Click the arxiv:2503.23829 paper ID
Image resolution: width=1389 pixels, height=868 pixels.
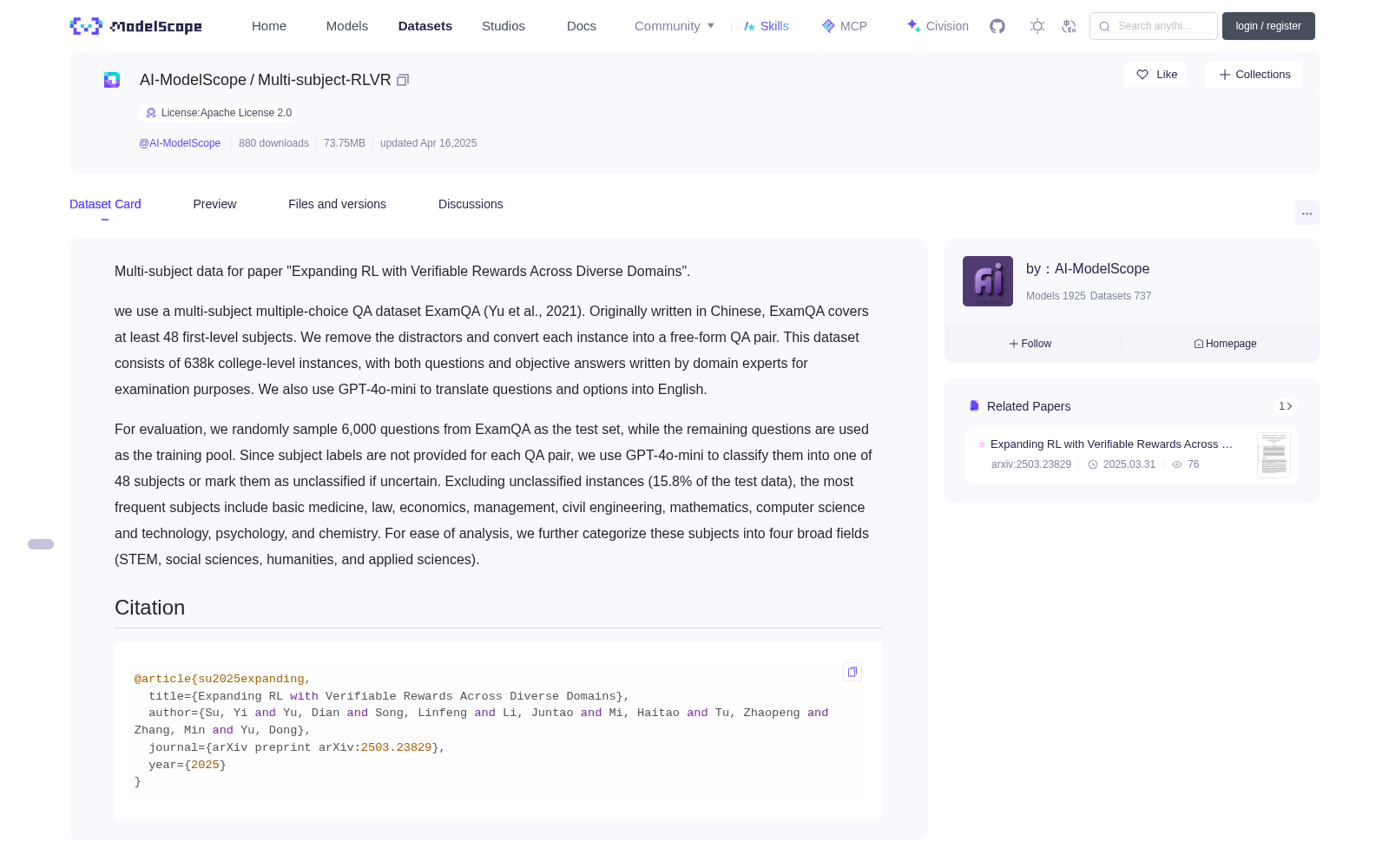1031,464
